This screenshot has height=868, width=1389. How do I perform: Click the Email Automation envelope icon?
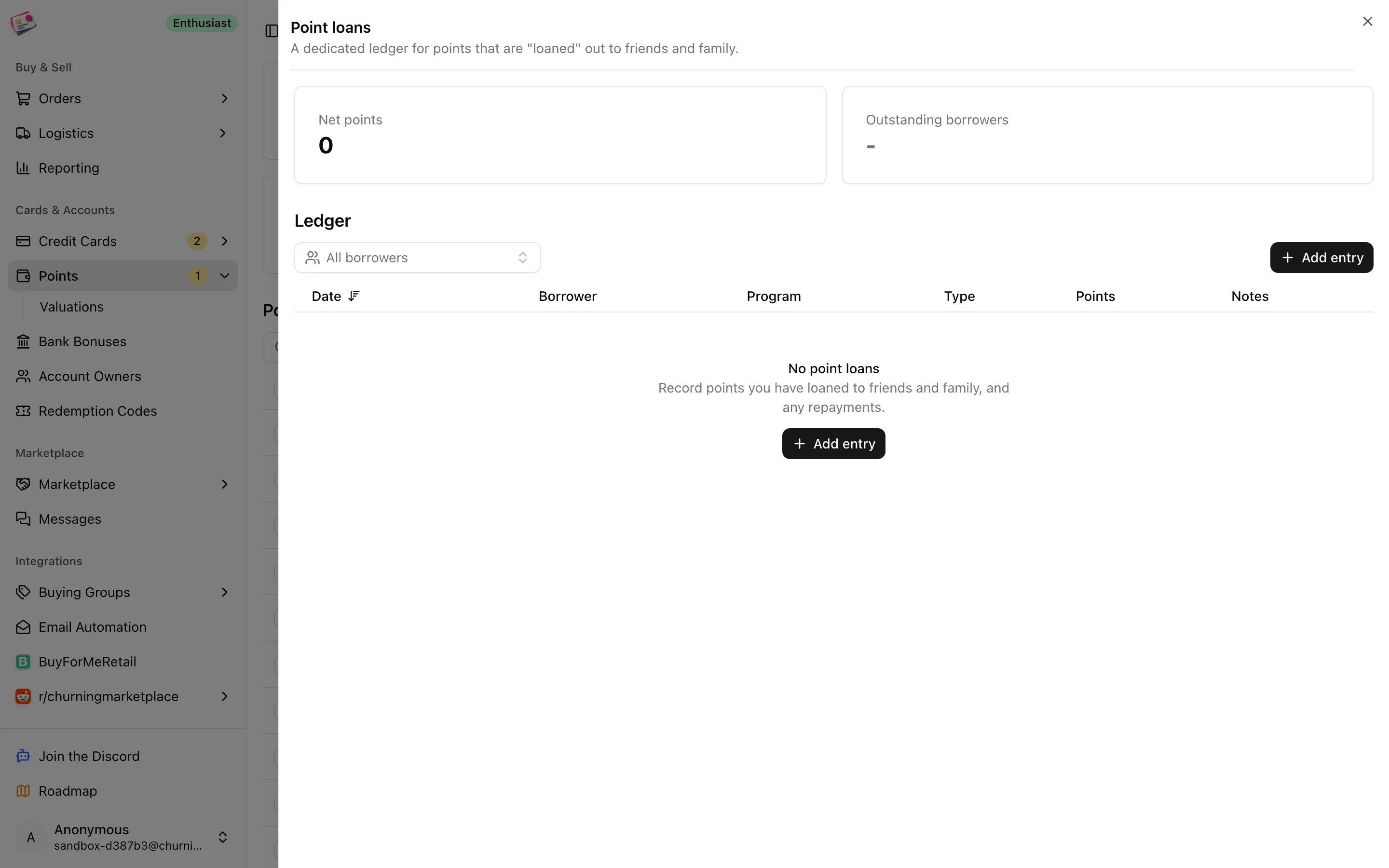point(23,627)
